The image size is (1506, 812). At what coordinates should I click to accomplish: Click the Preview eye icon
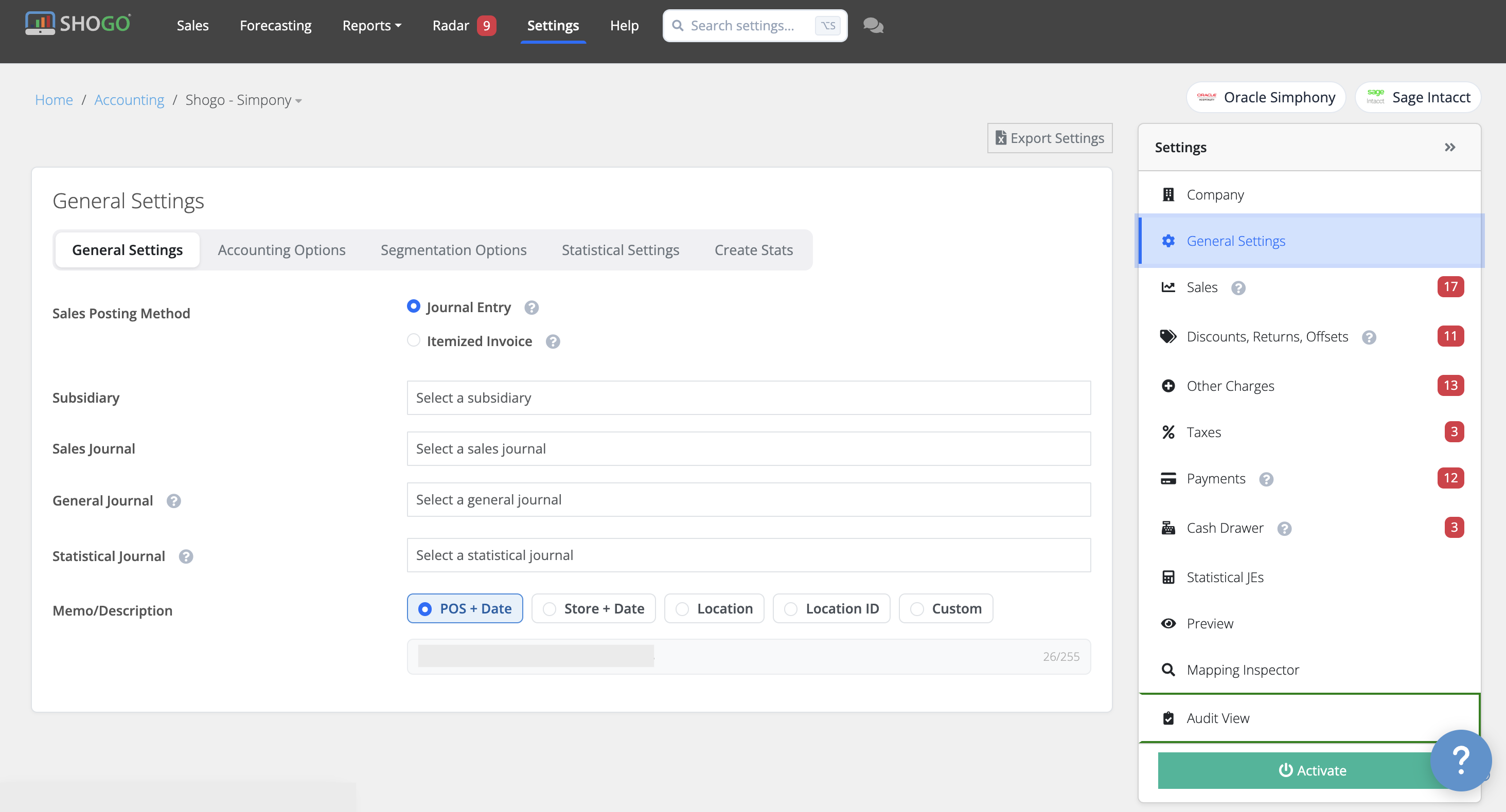[1168, 623]
